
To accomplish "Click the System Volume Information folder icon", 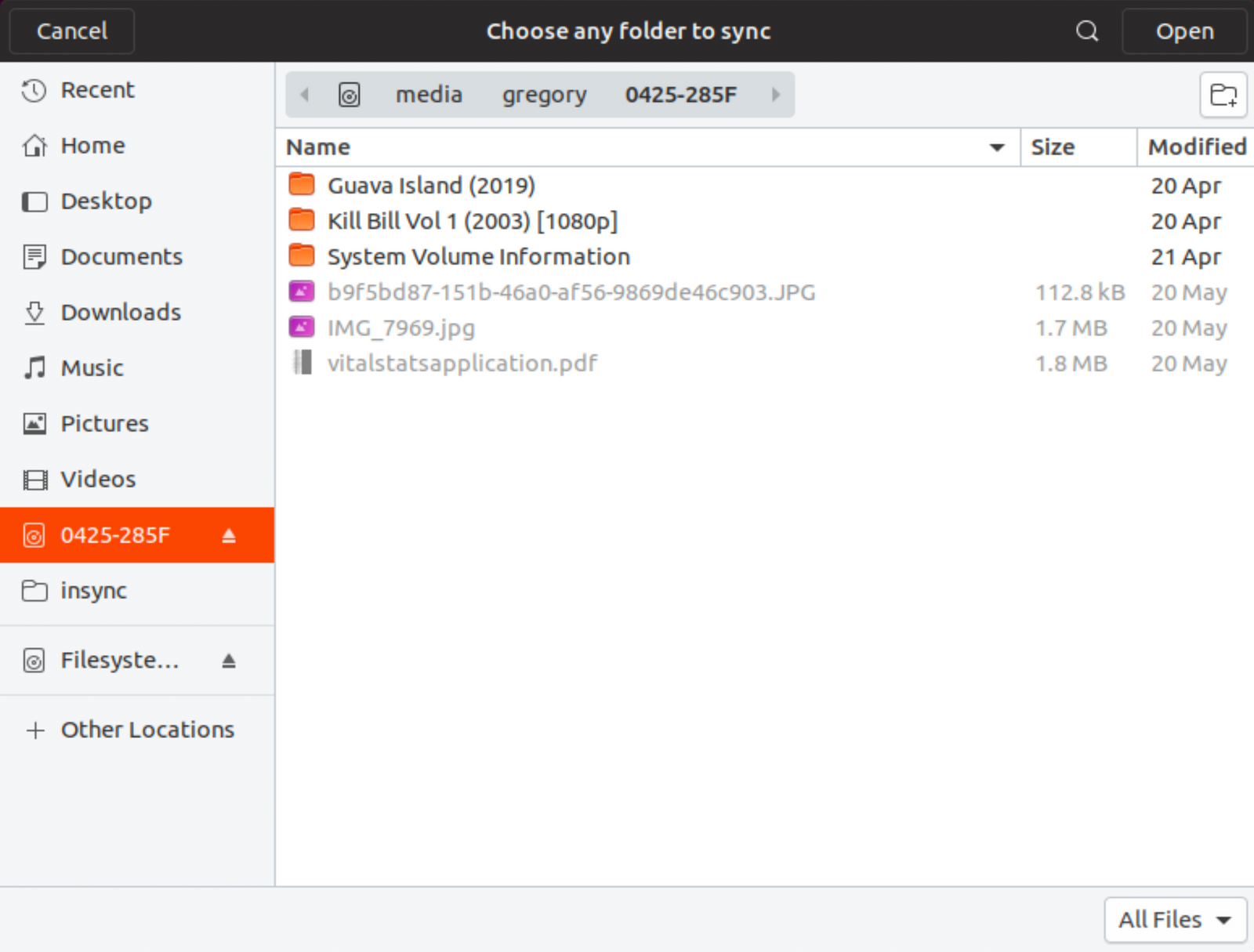I will click(302, 256).
